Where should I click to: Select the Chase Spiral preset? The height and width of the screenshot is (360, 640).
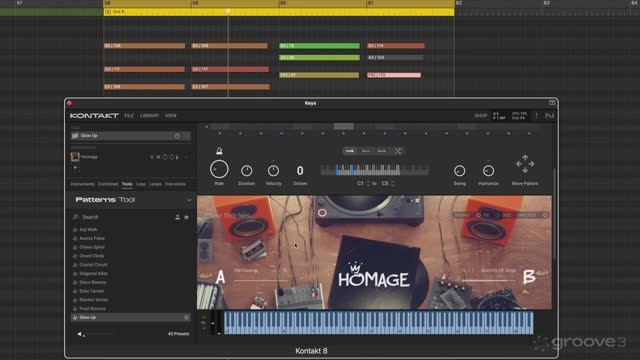point(92,247)
